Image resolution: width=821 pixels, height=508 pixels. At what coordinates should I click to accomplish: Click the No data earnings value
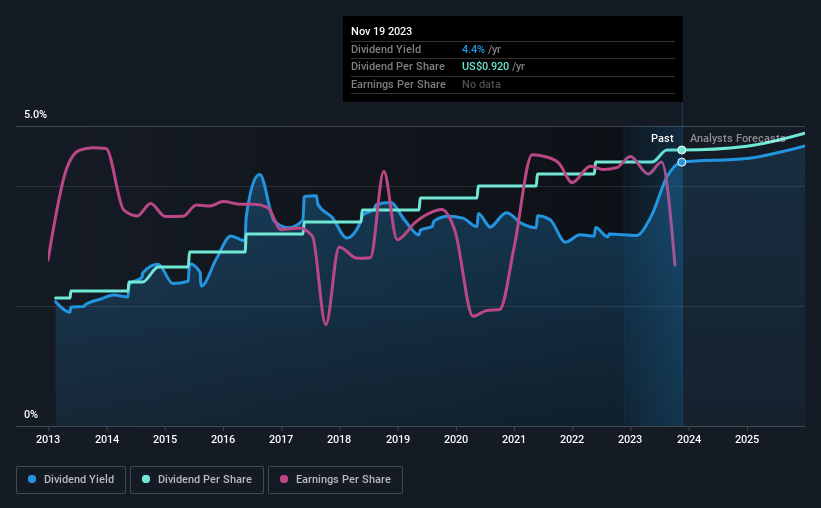(x=481, y=84)
